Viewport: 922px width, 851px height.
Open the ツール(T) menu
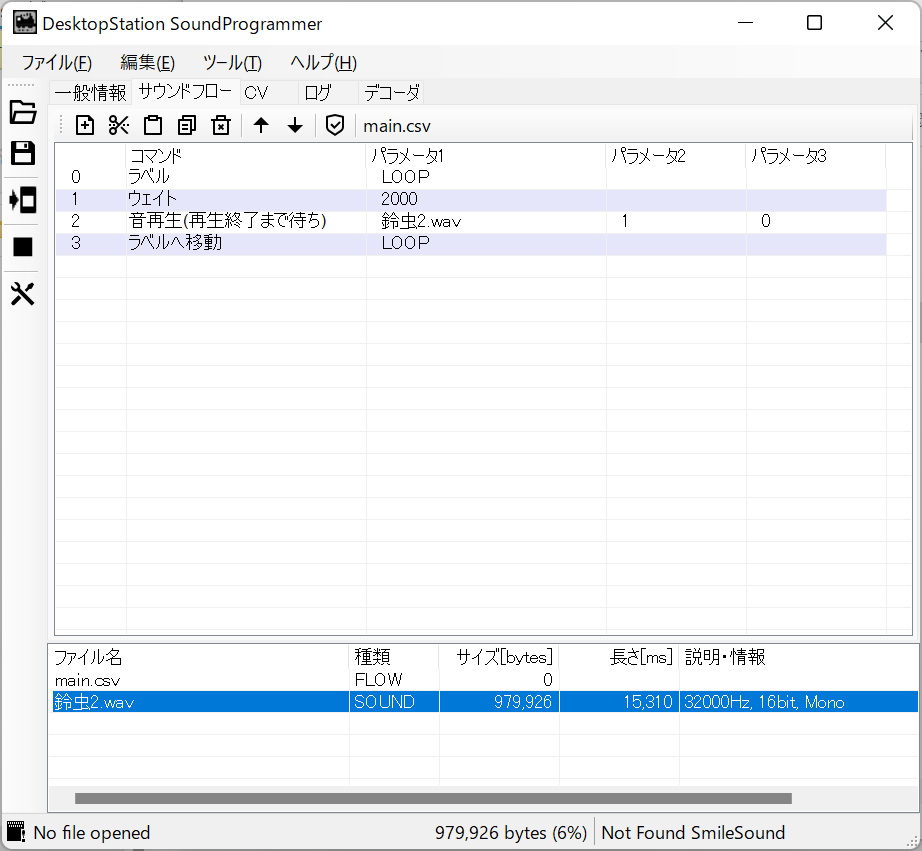(x=232, y=62)
